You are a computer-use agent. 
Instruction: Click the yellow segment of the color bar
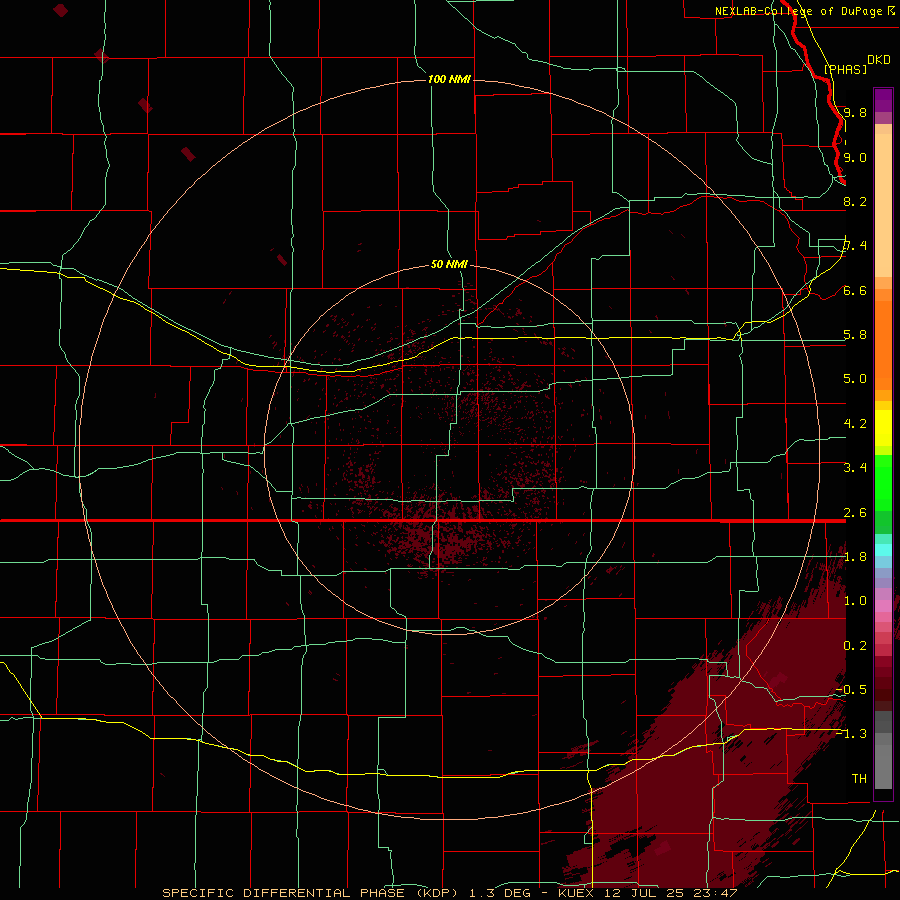point(883,428)
